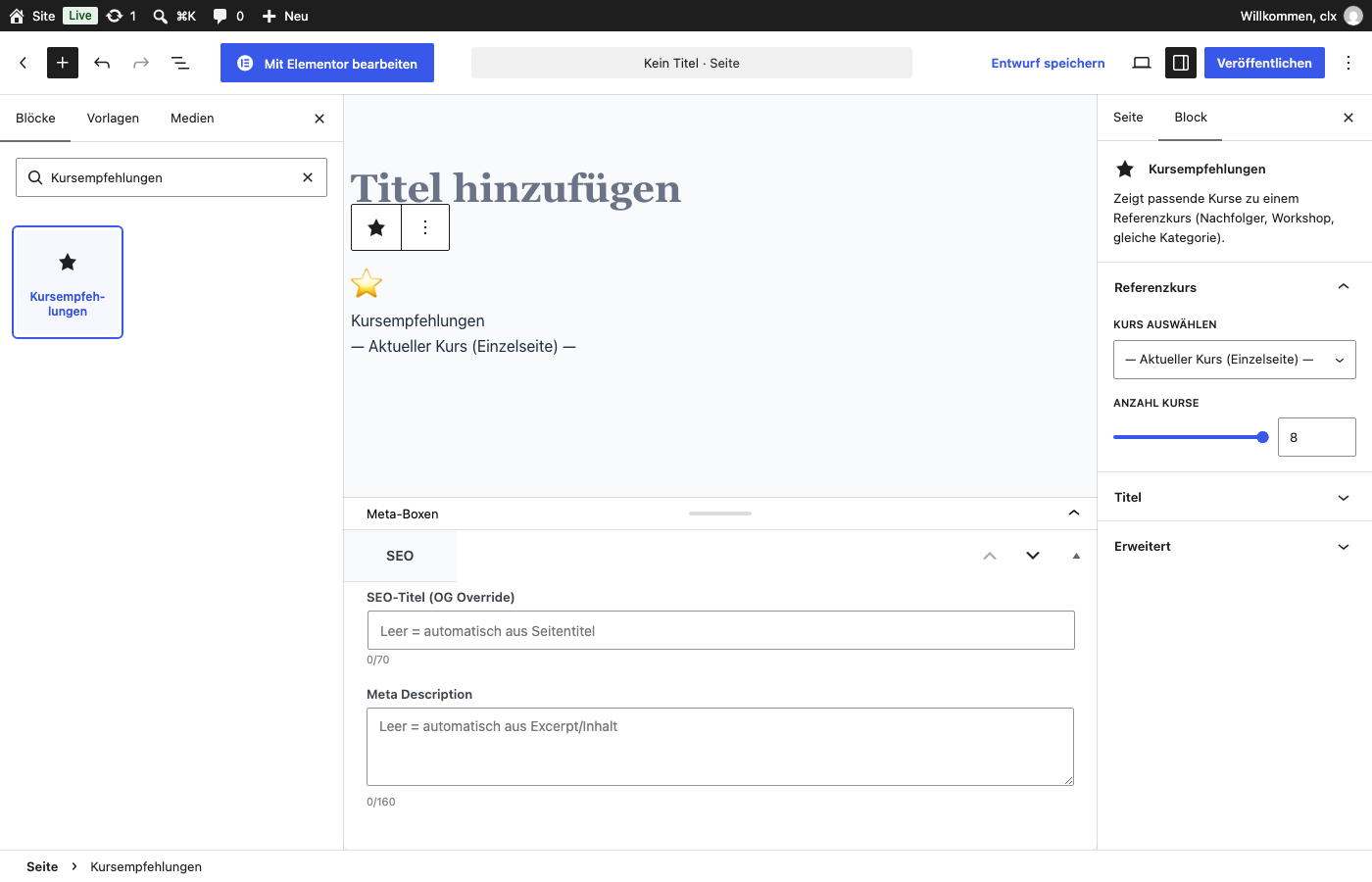Collapse the Referenzkurs panel
The width and height of the screenshot is (1372, 882).
pos(1235,287)
